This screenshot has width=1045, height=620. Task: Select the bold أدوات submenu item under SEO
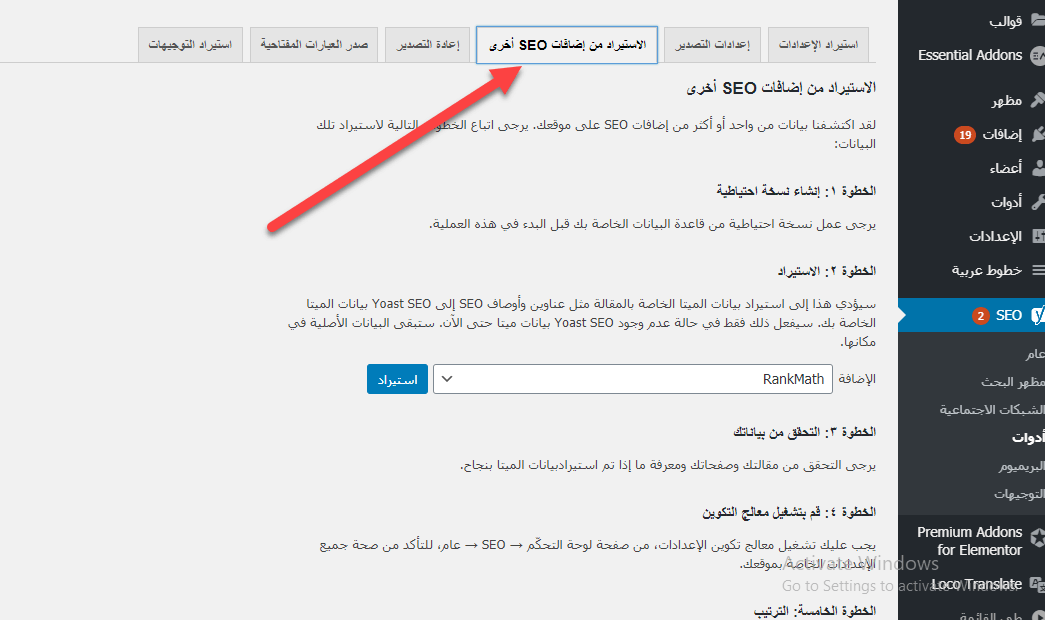pyautogui.click(x=1028, y=437)
